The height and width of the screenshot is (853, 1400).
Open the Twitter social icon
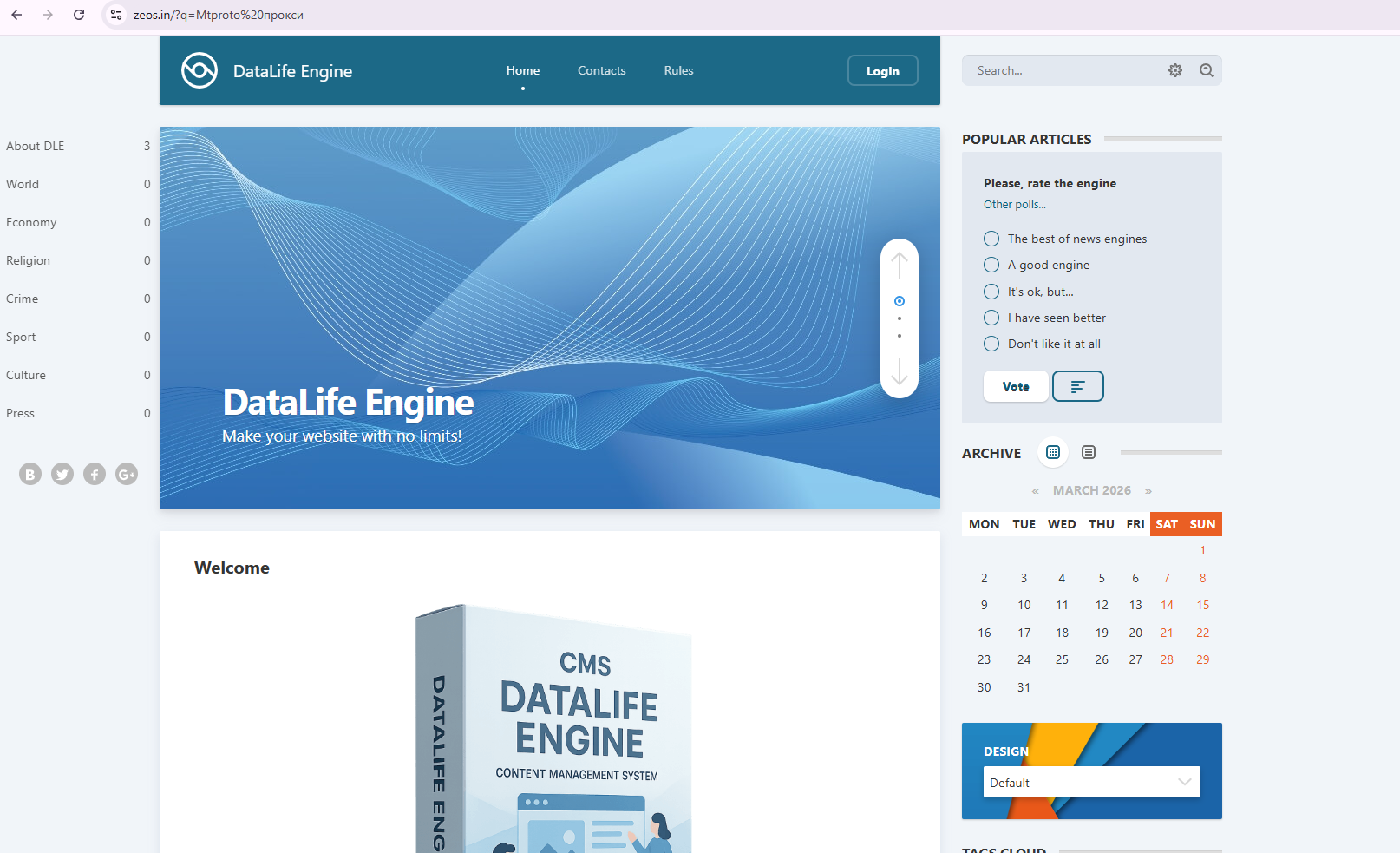coord(62,474)
